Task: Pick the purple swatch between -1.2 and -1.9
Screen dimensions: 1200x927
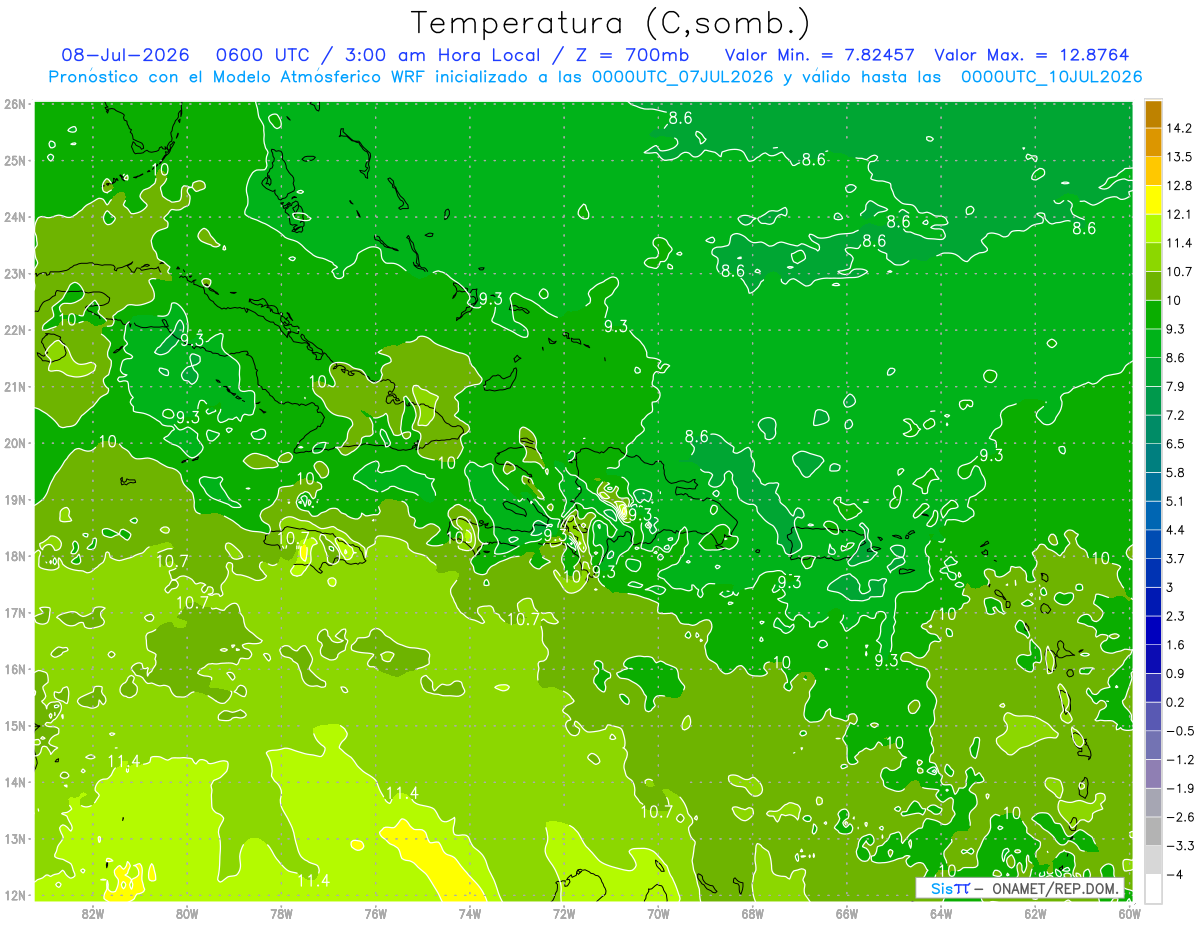Action: point(1153,773)
